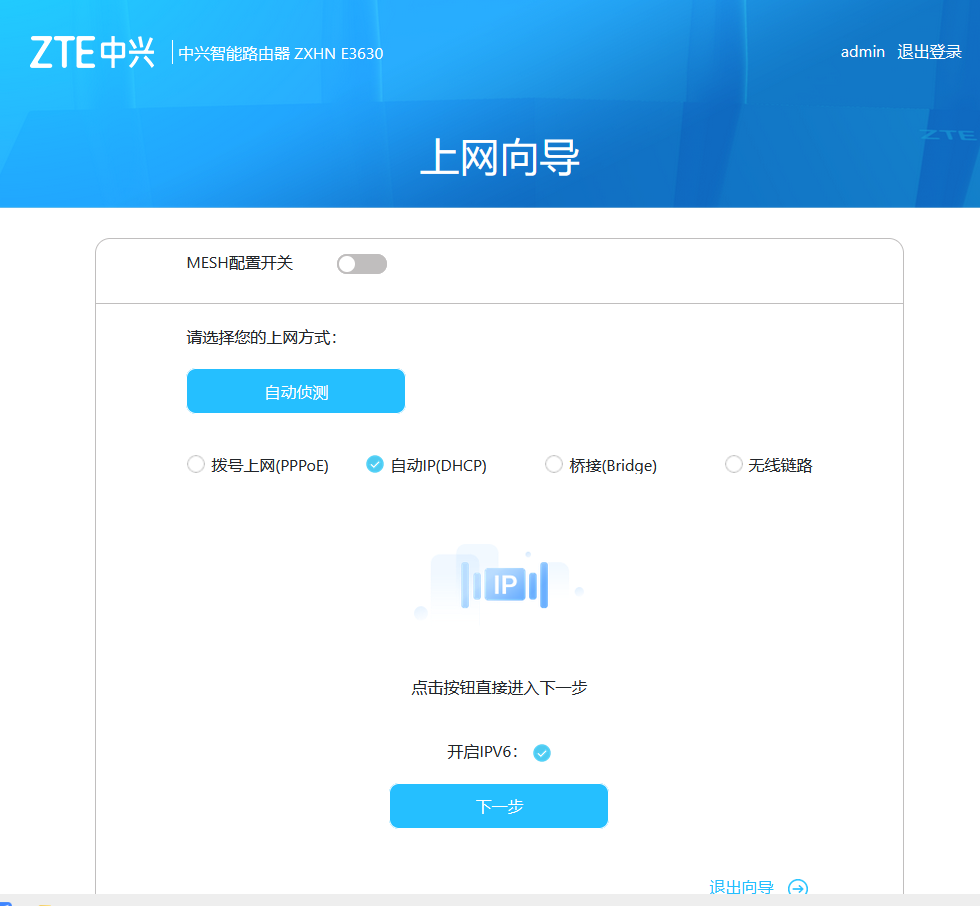
Task: Click the 点击按钮直接进入下一步 hint text
Action: [498, 688]
